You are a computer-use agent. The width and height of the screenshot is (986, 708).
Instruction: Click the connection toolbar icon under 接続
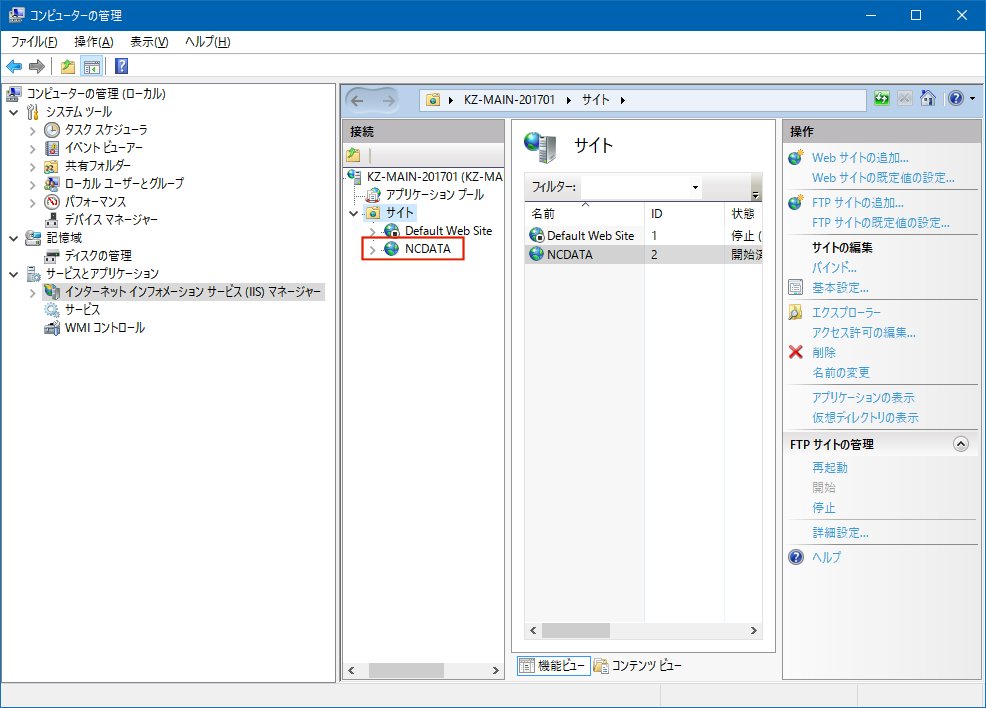click(353, 155)
